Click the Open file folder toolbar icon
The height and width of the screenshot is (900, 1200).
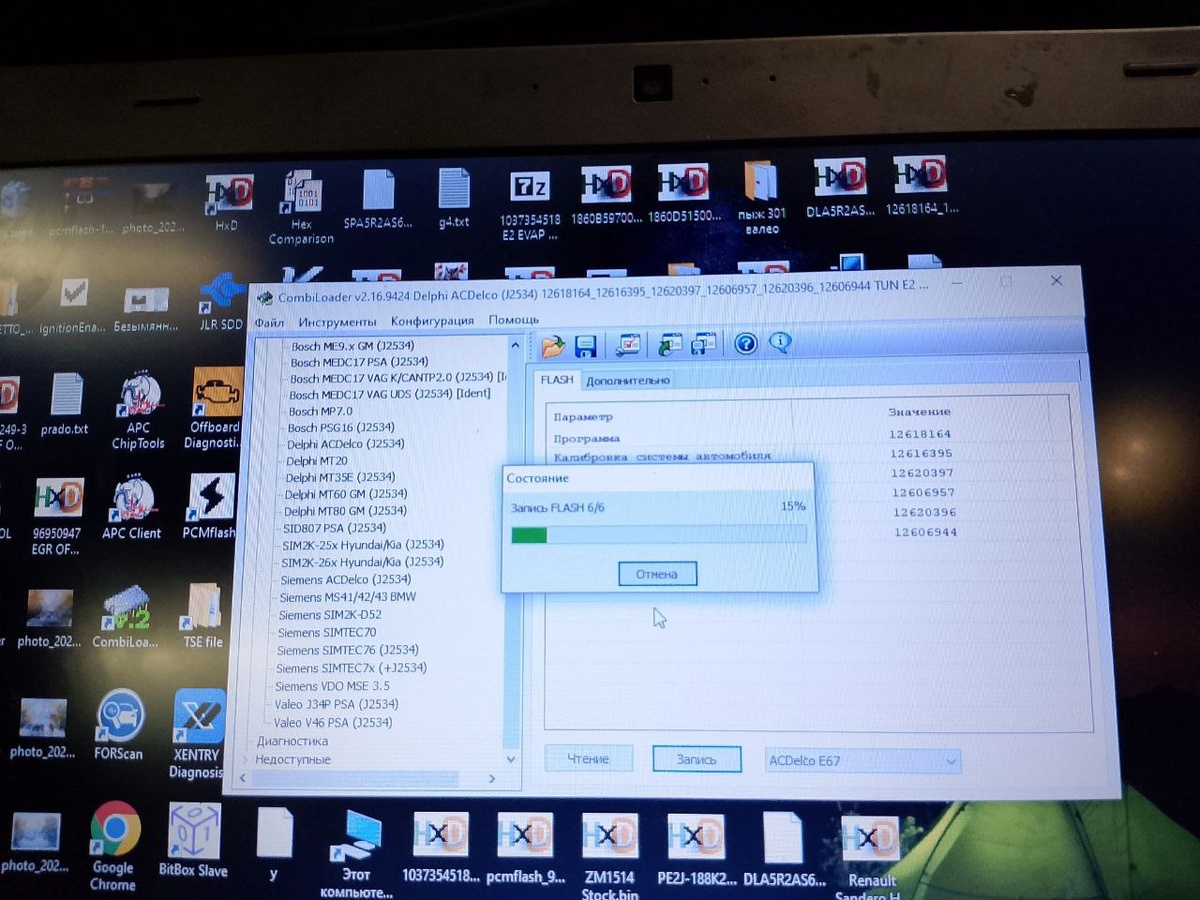[x=552, y=346]
